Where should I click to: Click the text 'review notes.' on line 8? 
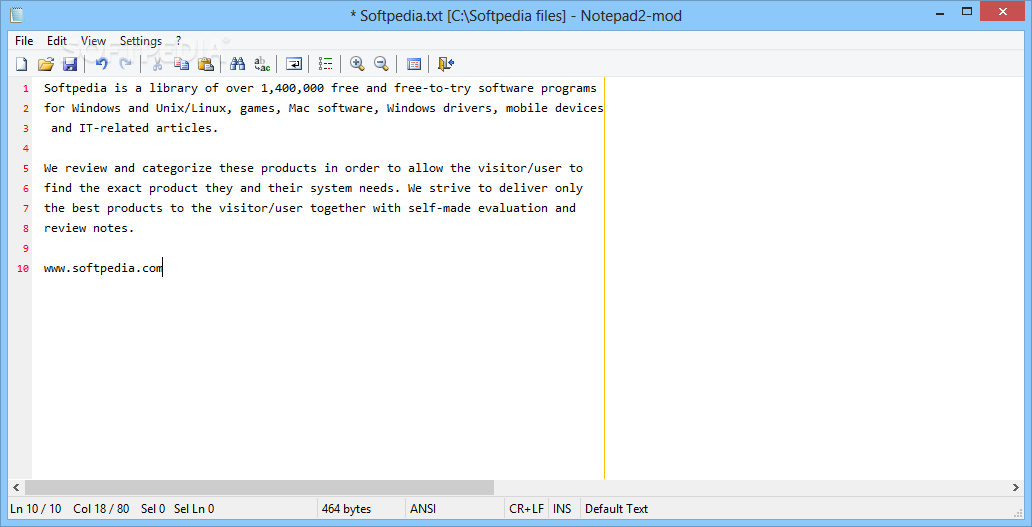click(89, 228)
